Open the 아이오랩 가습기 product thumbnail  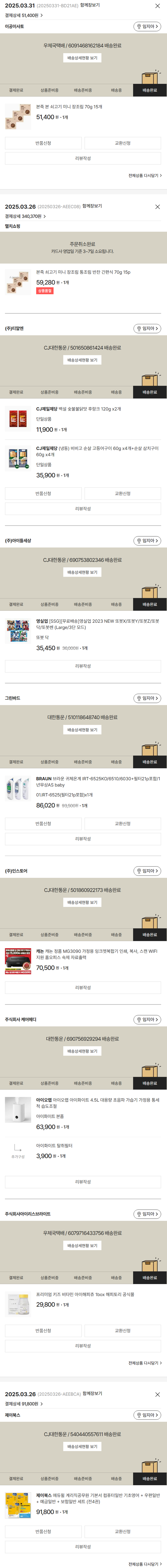pos(18,1109)
